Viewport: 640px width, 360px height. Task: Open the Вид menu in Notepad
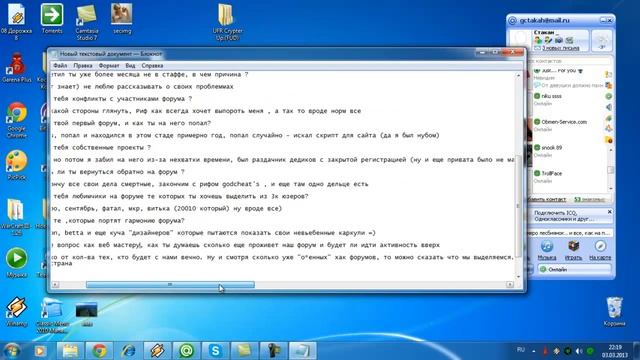[130, 65]
